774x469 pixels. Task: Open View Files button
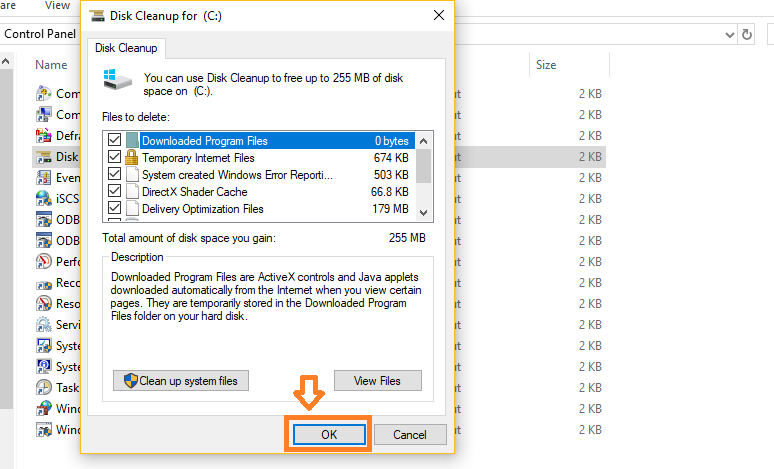pos(378,381)
